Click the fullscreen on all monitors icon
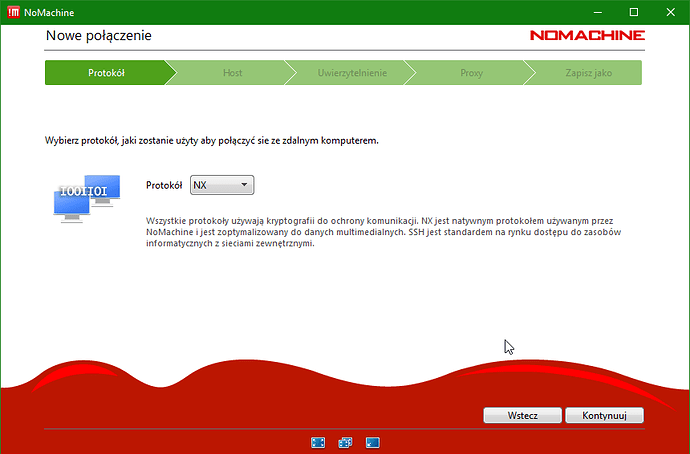 (x=346, y=441)
